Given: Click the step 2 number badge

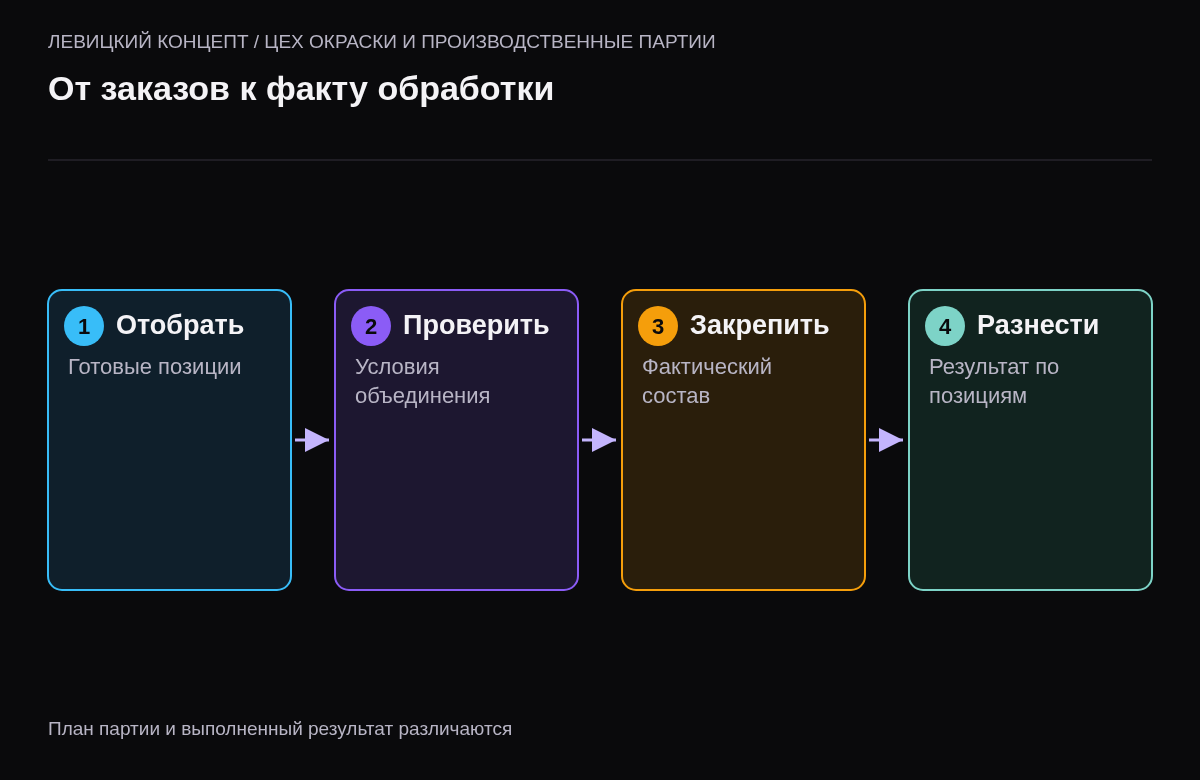Looking at the screenshot, I should 371,326.
